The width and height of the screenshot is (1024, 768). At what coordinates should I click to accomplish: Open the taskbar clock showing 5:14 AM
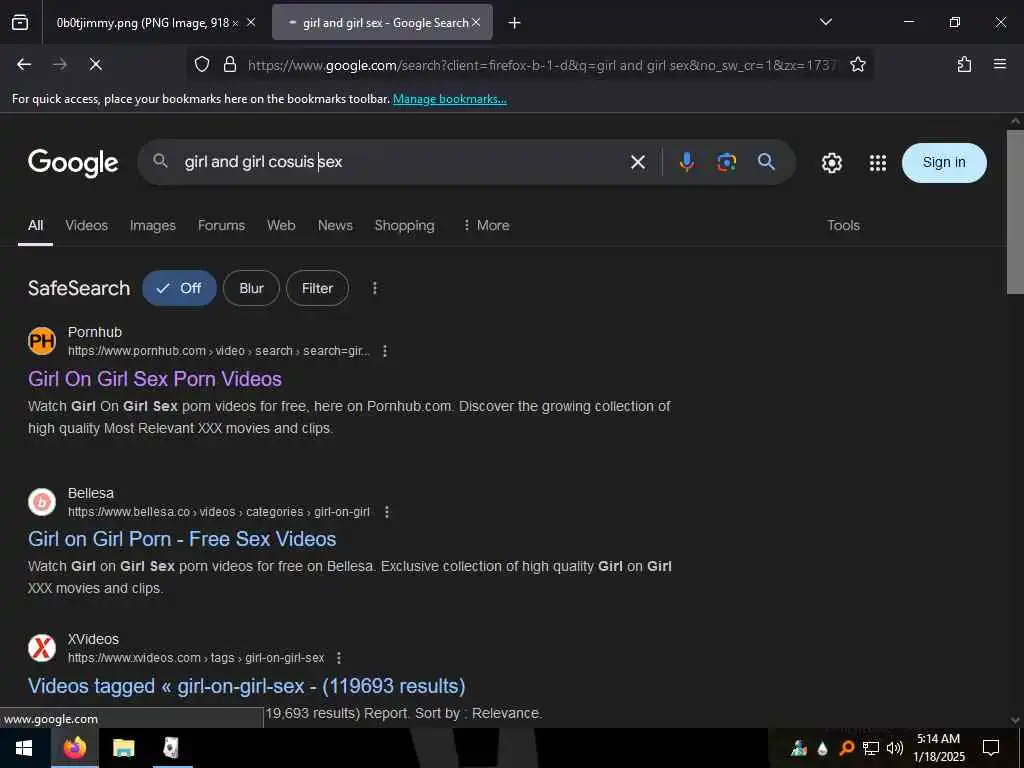[x=938, y=748]
